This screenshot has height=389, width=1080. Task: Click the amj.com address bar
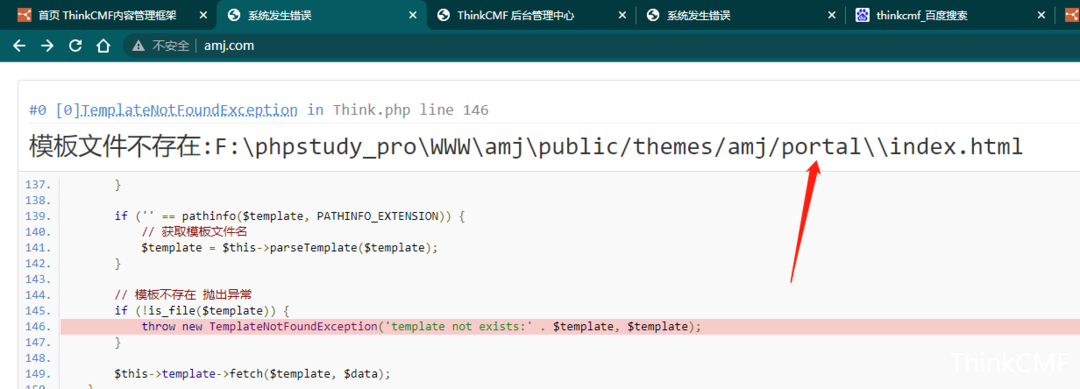point(229,46)
